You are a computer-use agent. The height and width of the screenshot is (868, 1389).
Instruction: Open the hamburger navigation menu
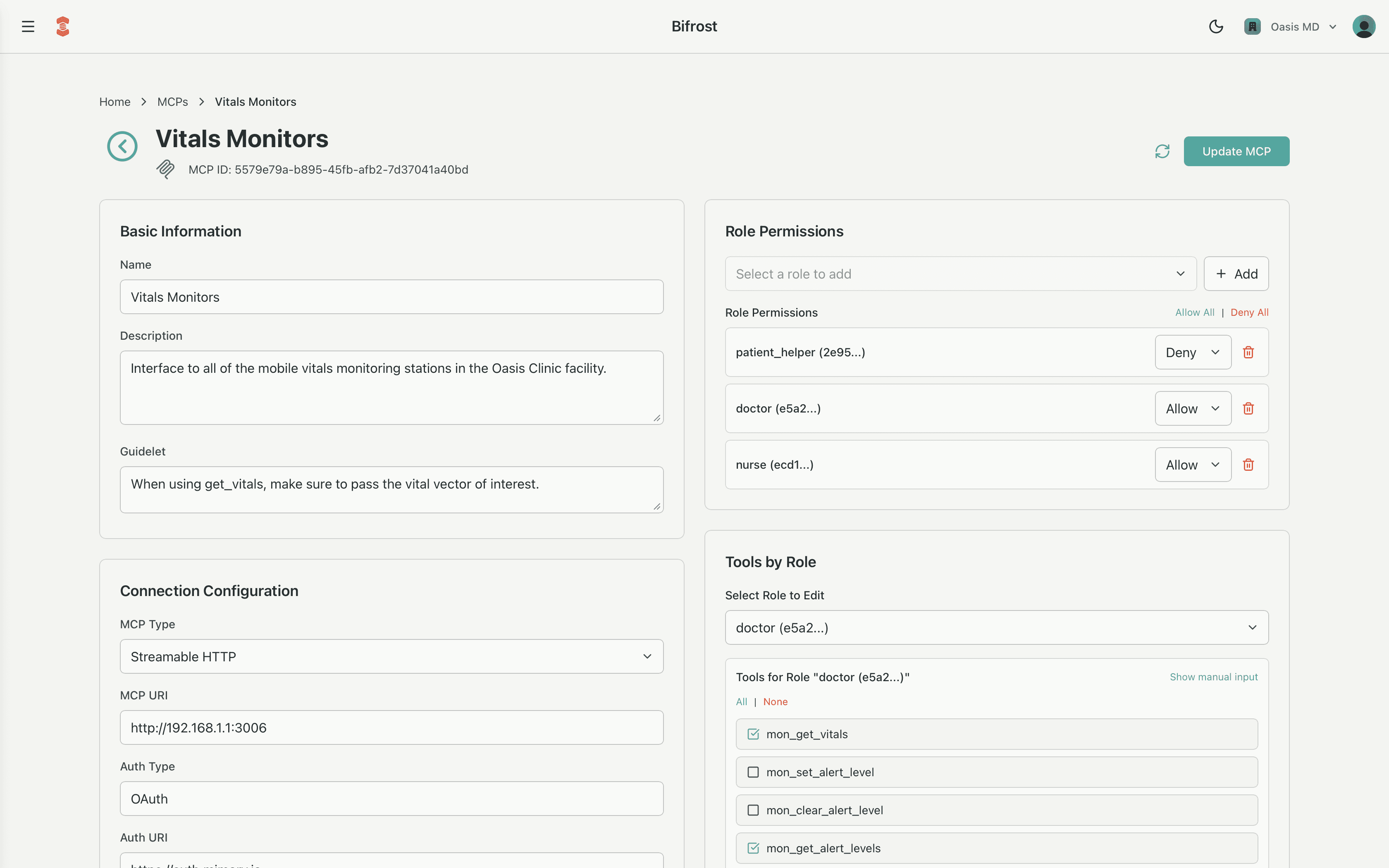coord(28,26)
